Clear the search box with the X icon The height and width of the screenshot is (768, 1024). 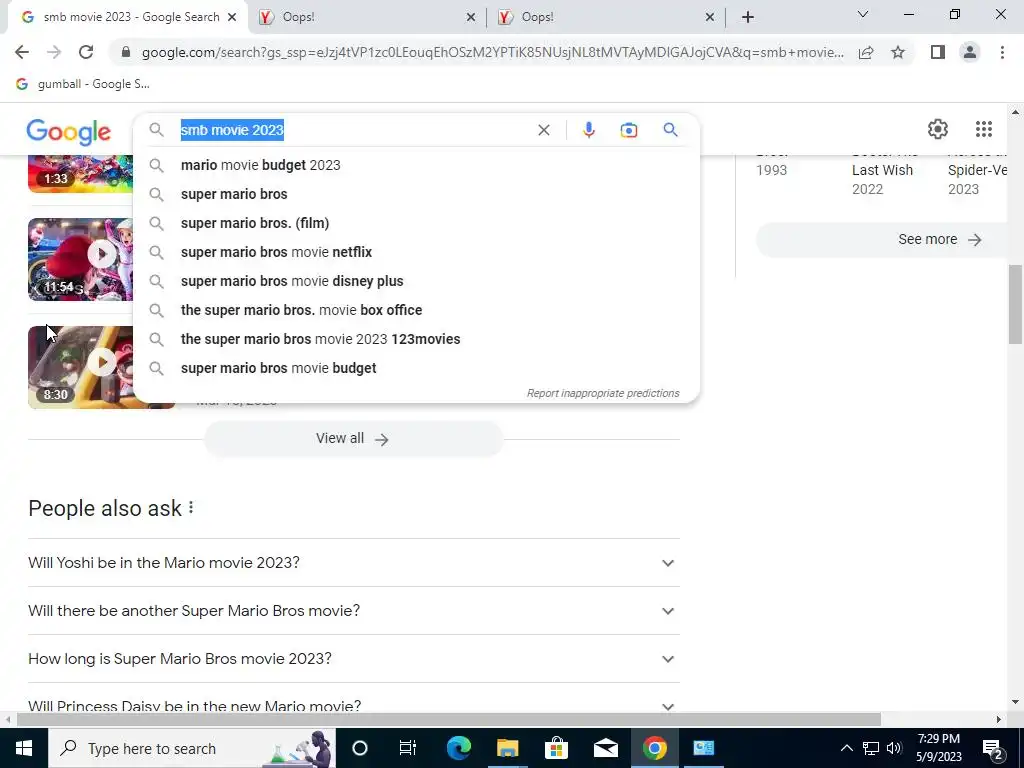(543, 130)
